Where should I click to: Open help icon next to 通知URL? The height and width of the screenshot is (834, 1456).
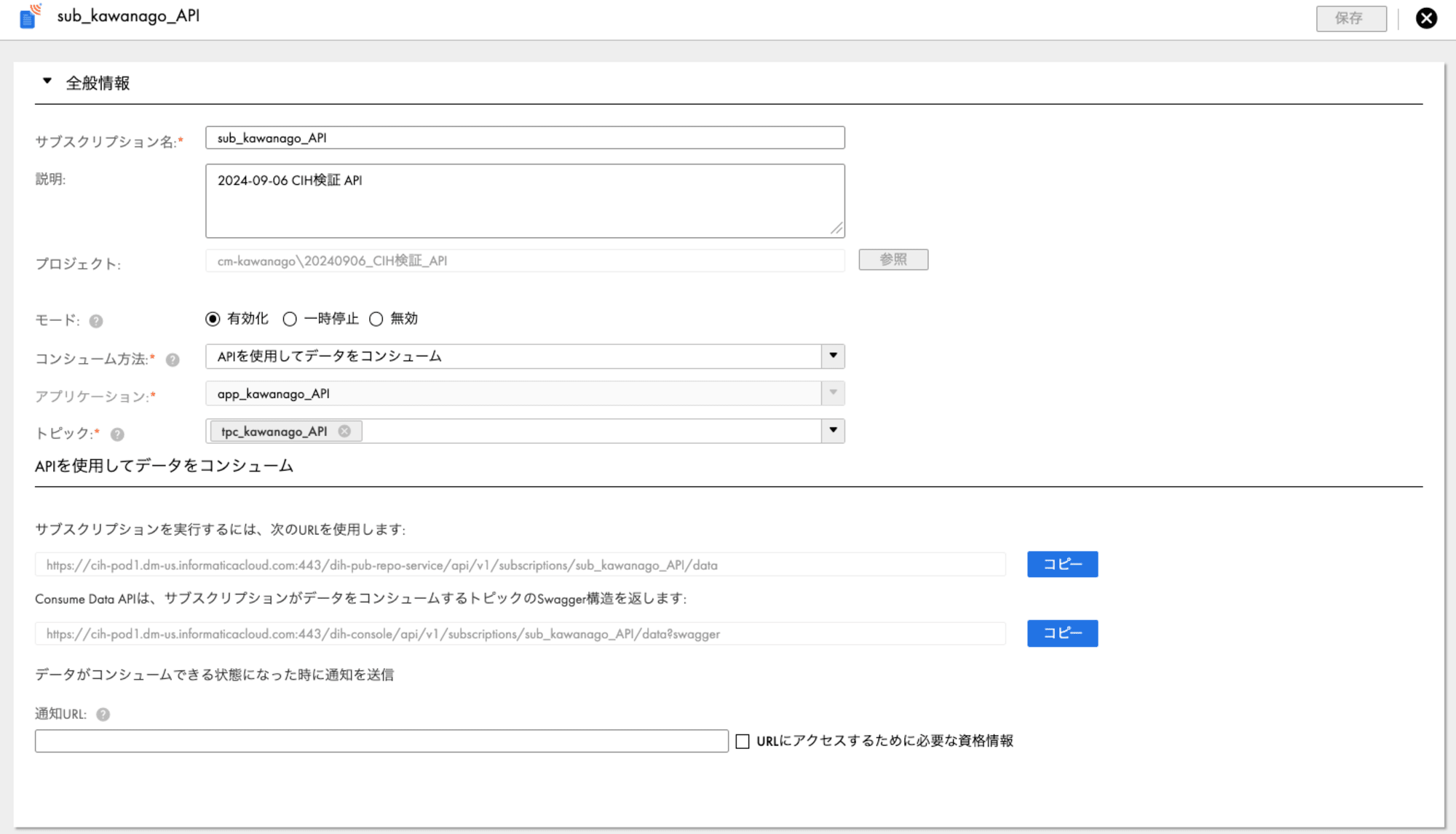[103, 715]
